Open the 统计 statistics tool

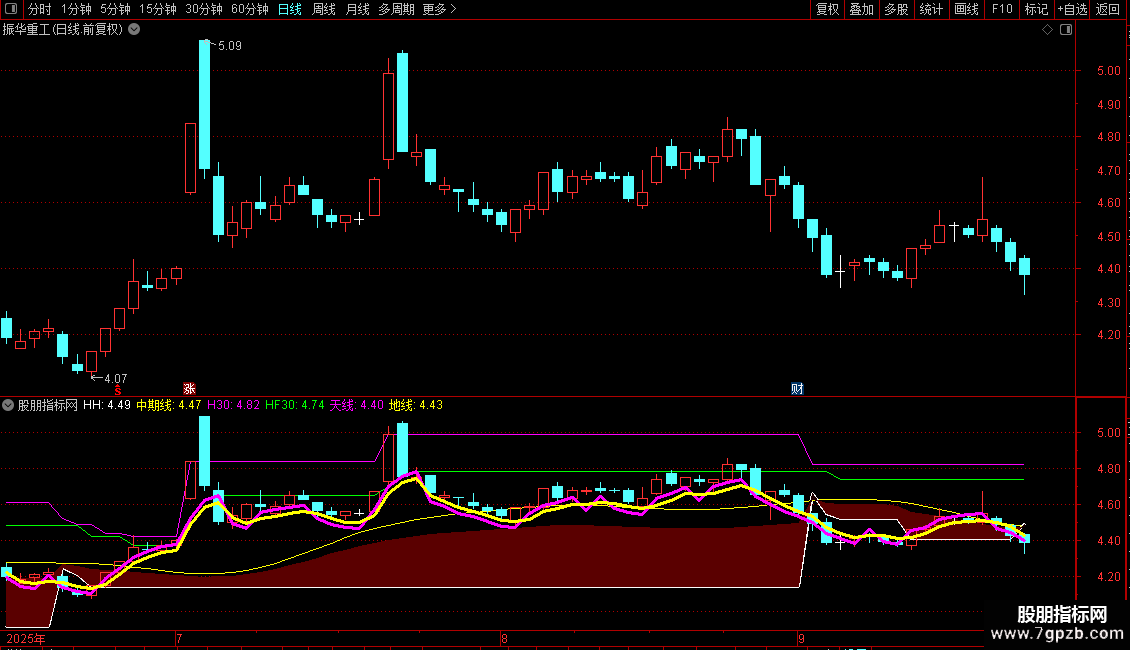pos(931,9)
